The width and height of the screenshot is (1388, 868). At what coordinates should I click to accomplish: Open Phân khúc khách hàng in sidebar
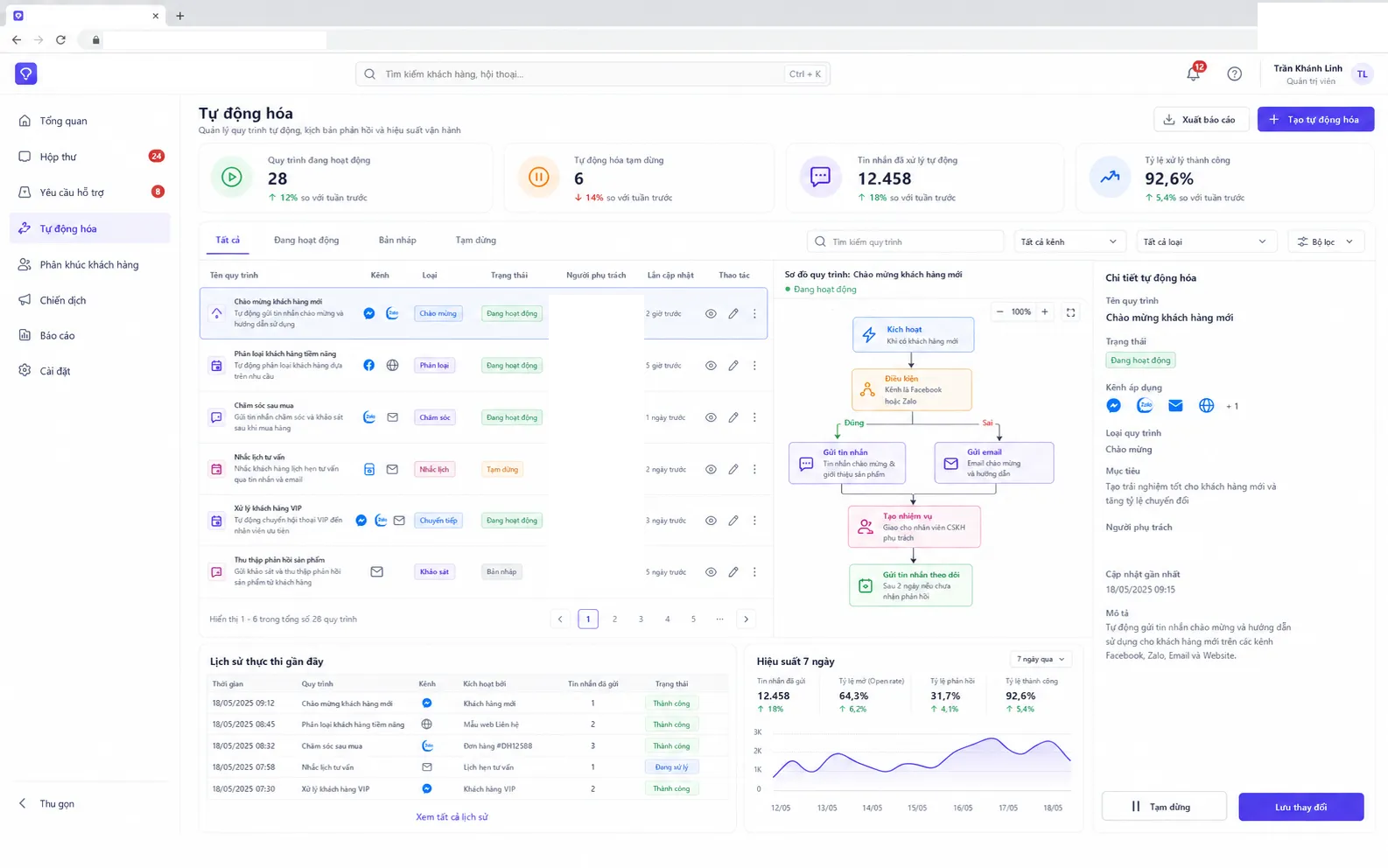click(x=90, y=264)
